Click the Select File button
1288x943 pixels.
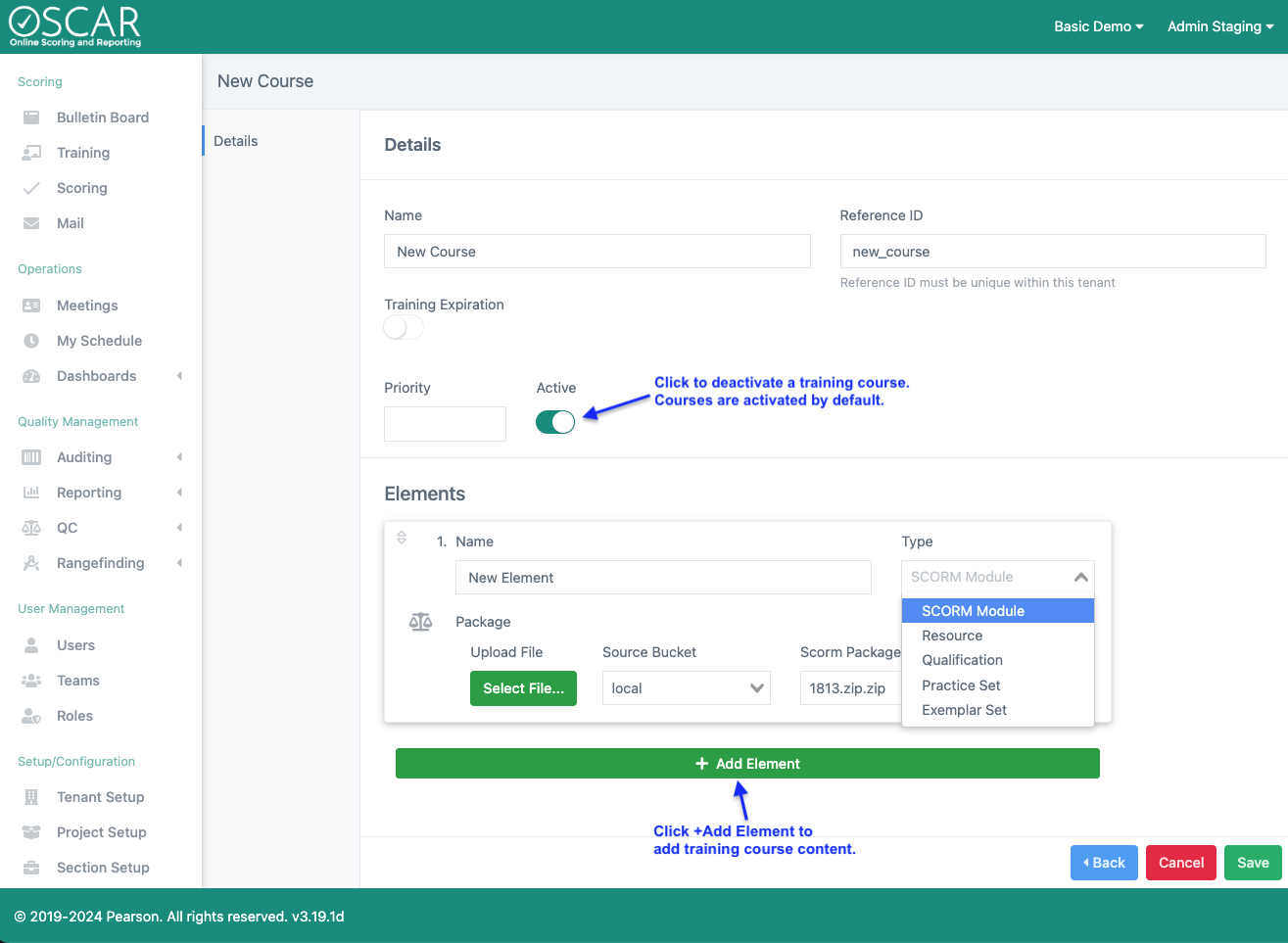[x=523, y=688]
